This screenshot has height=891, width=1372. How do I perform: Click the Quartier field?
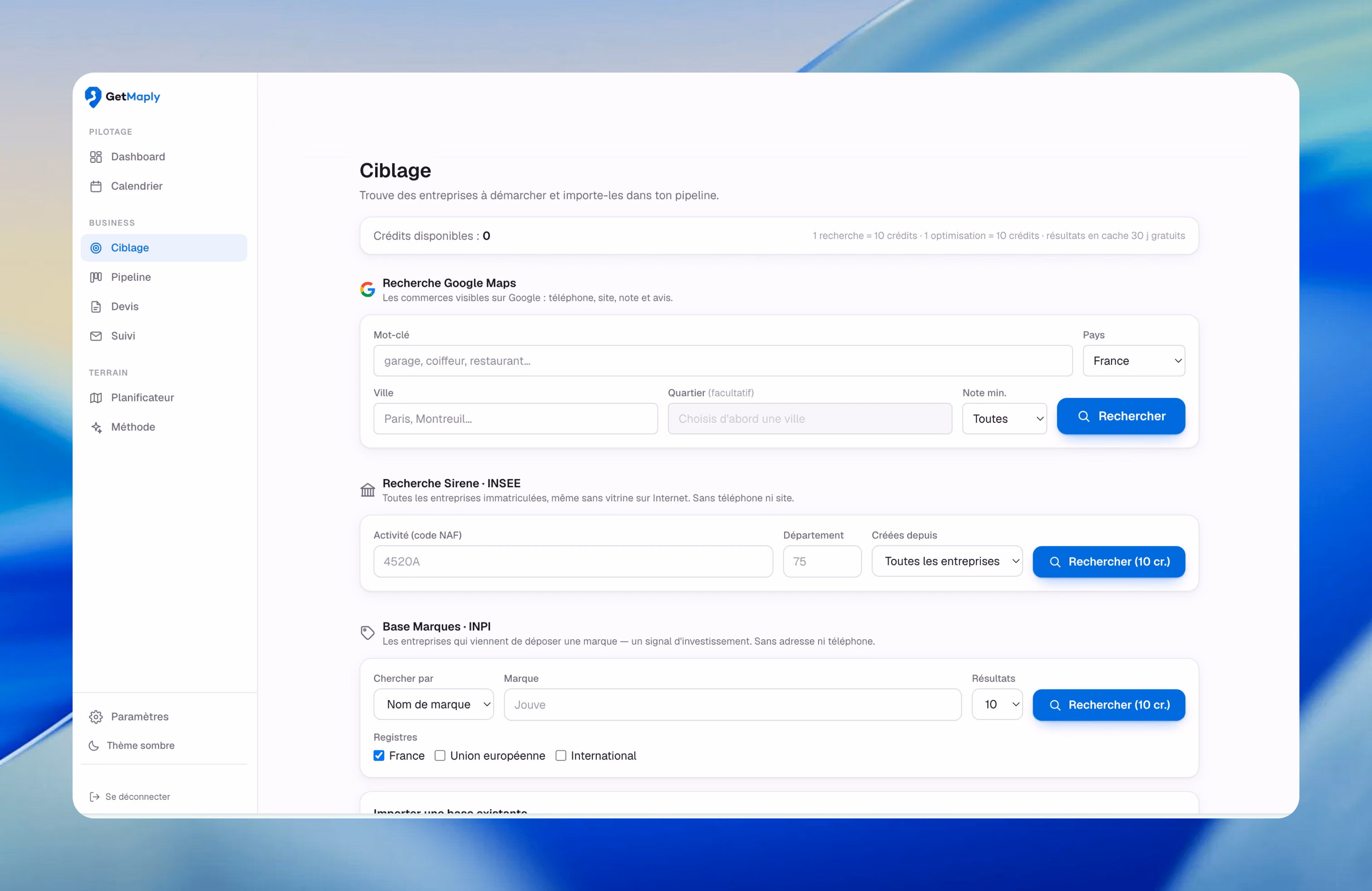(809, 418)
